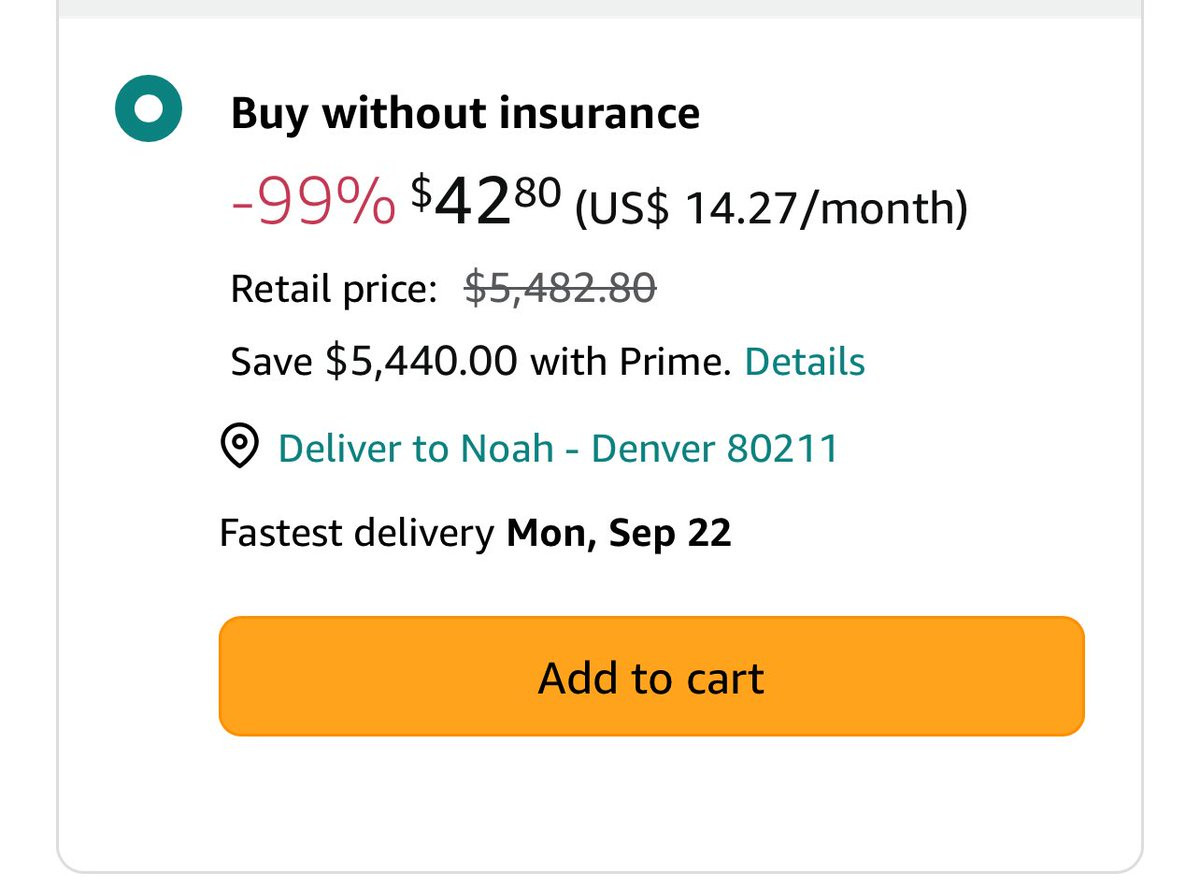Tap the Save $5,440.00 amount
The height and width of the screenshot is (887, 1200).
374,362
